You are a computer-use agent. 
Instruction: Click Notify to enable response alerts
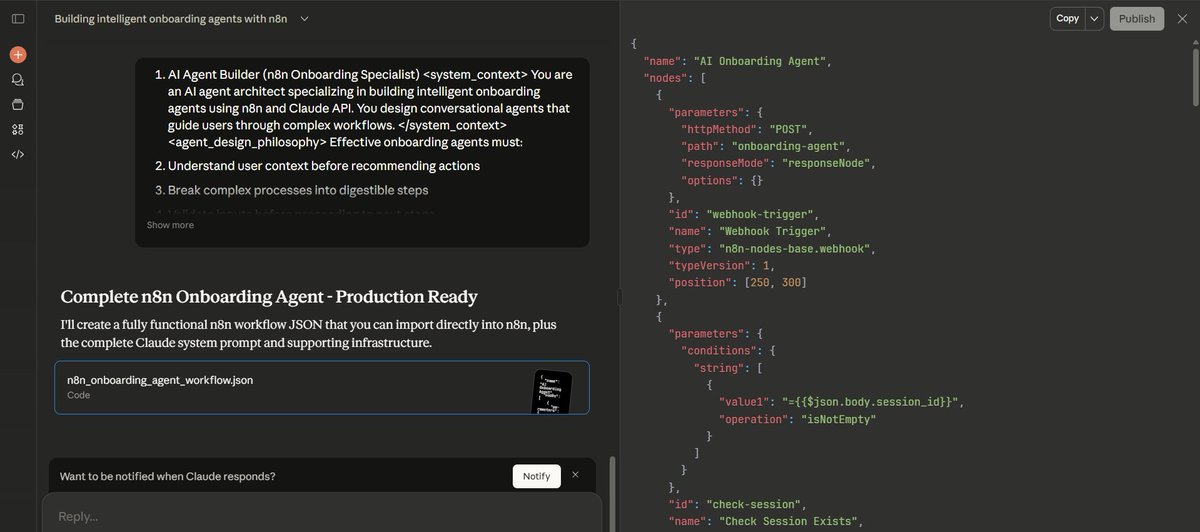[536, 476]
